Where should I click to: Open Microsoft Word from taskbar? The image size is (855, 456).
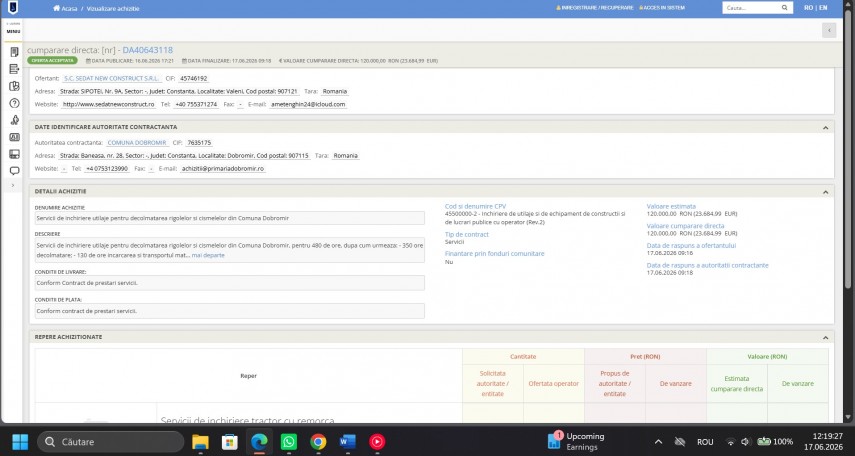point(347,442)
